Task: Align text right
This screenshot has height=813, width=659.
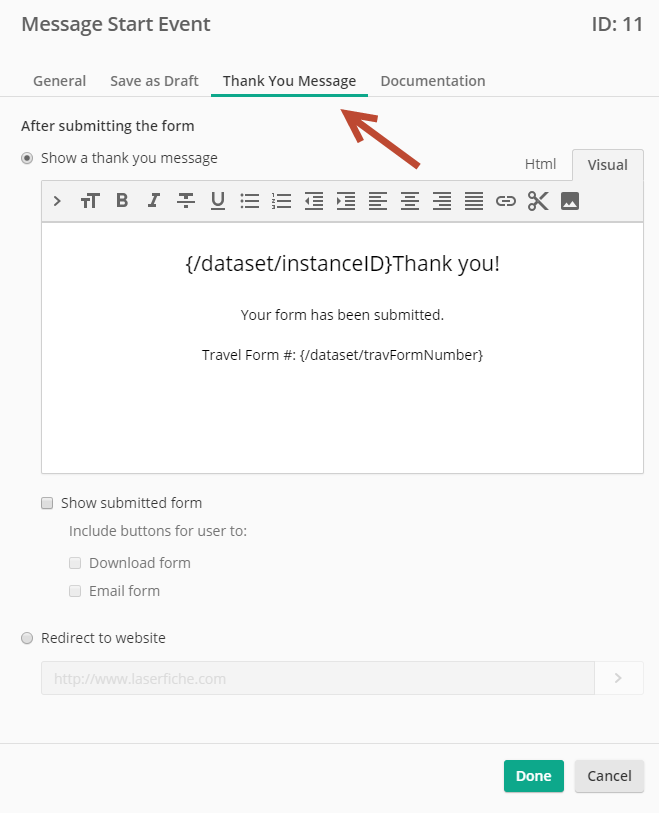Action: point(442,201)
